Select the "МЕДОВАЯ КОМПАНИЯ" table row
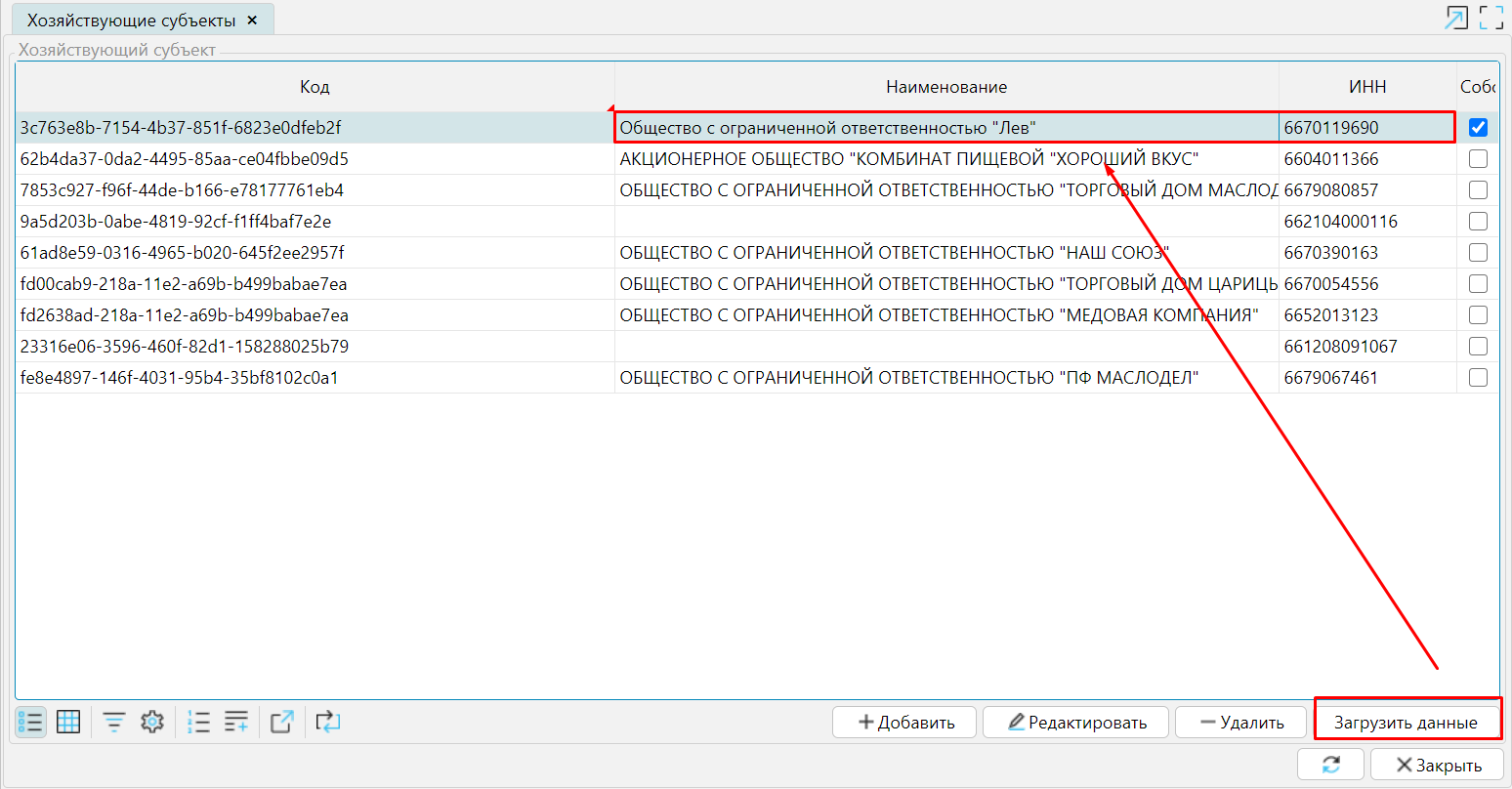Image resolution: width=1512 pixels, height=789 pixels. [938, 315]
